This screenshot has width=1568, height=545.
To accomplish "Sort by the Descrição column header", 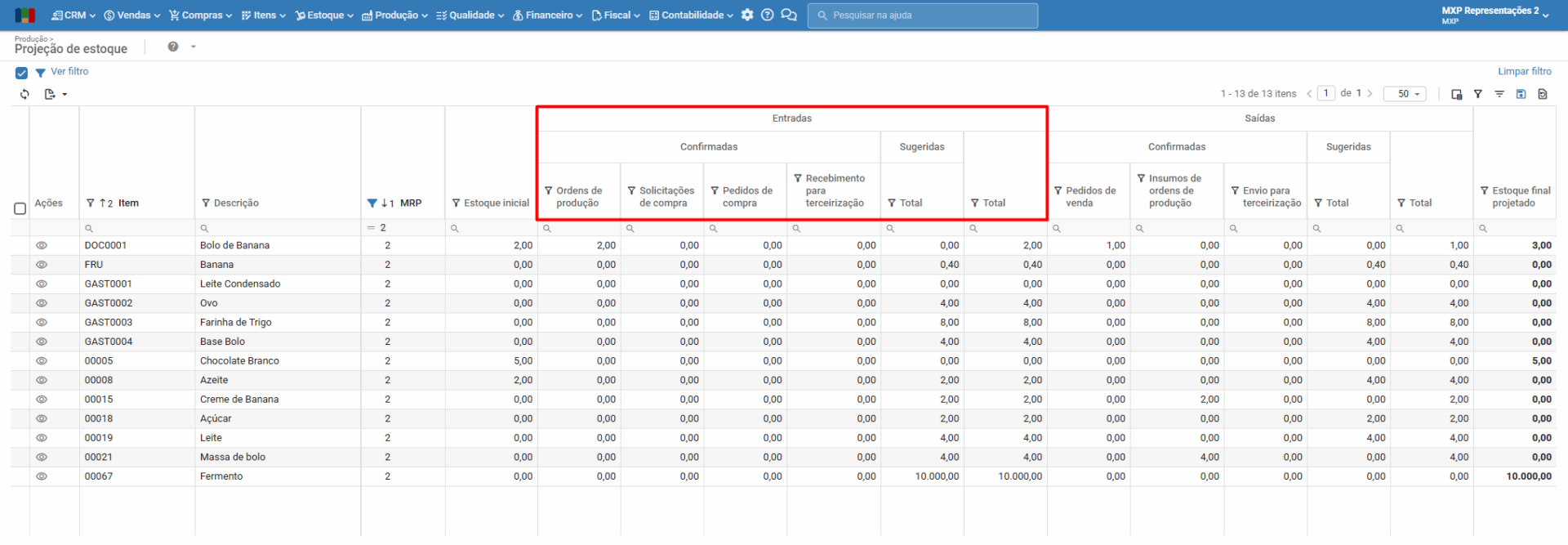I will 236,203.
